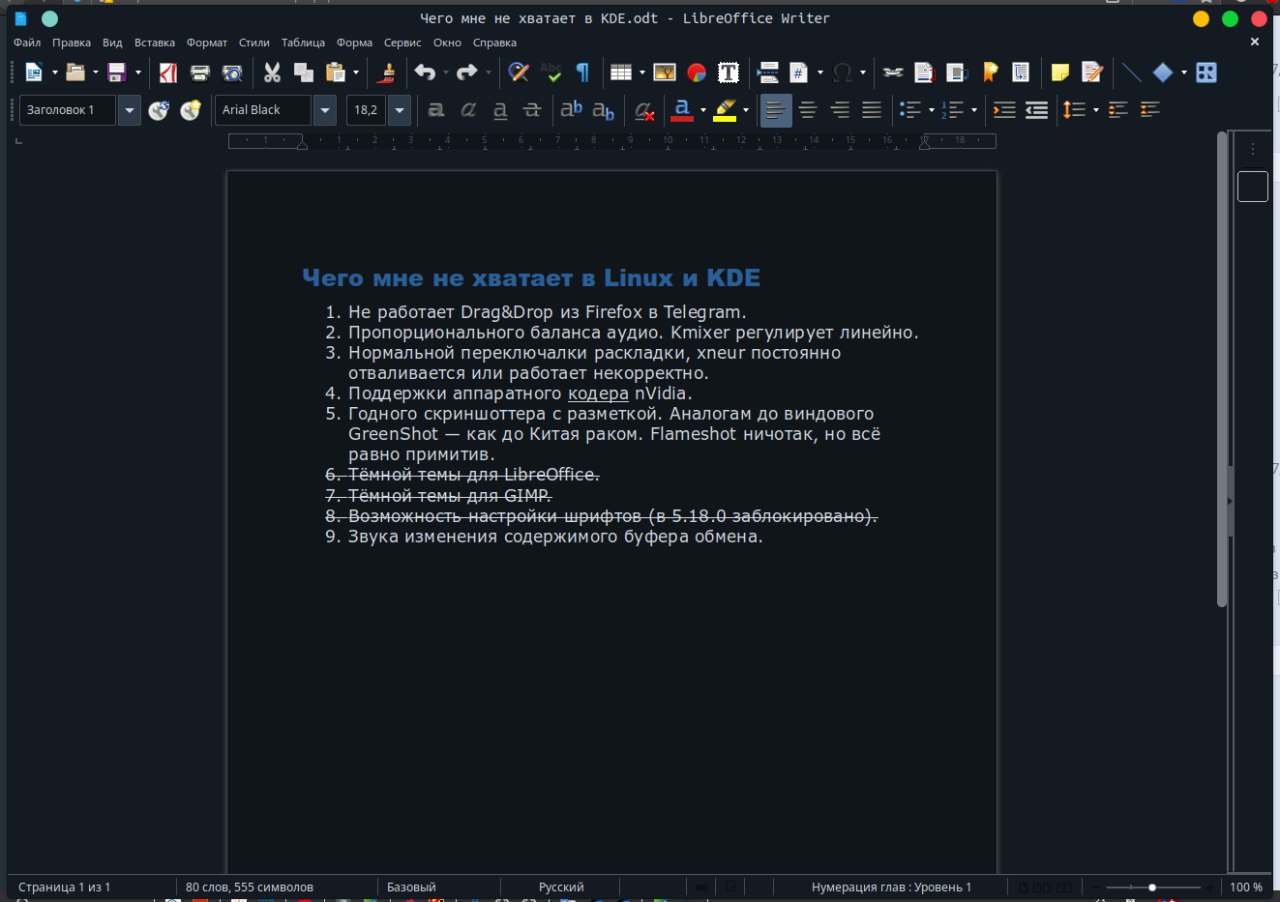This screenshot has width=1280, height=902.
Task: Apply the red font color
Action: coord(682,110)
